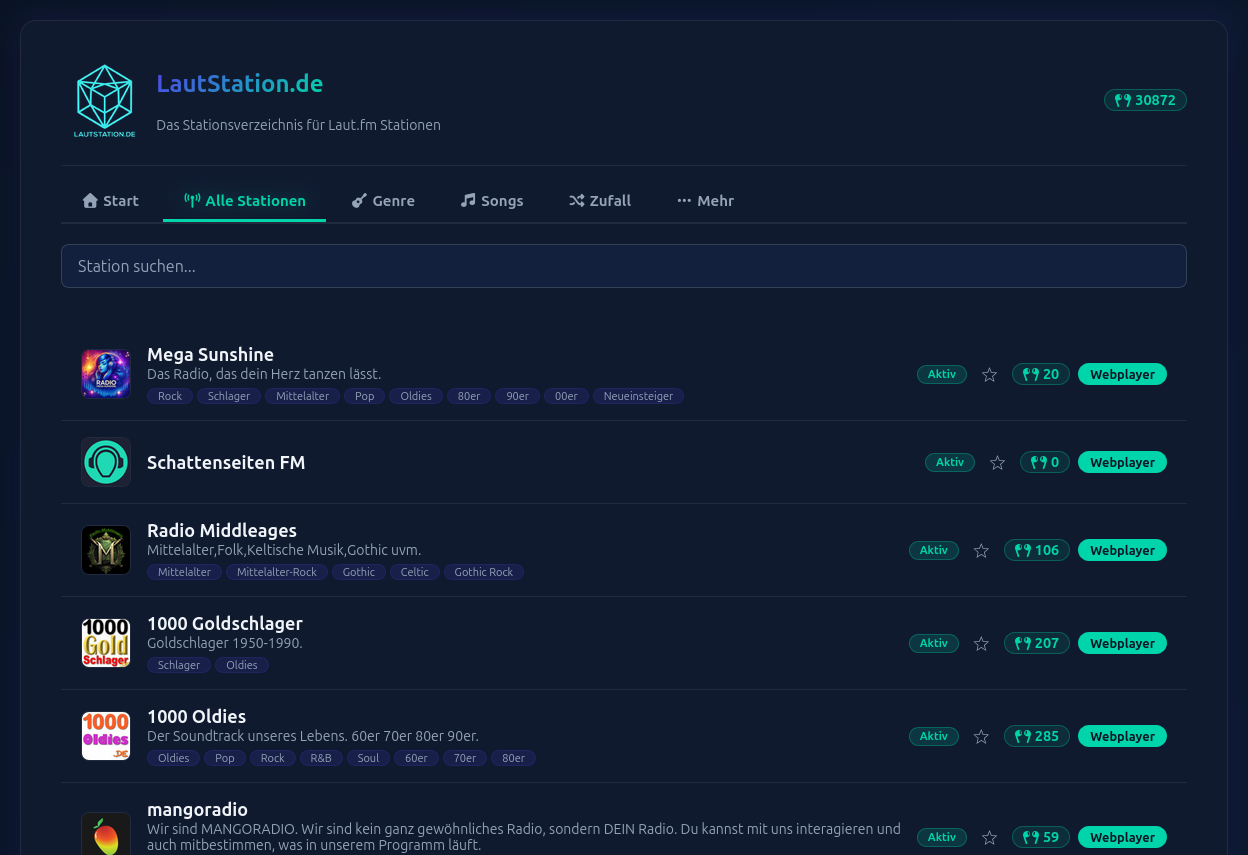
Task: Open the Genre tab
Action: pos(383,201)
